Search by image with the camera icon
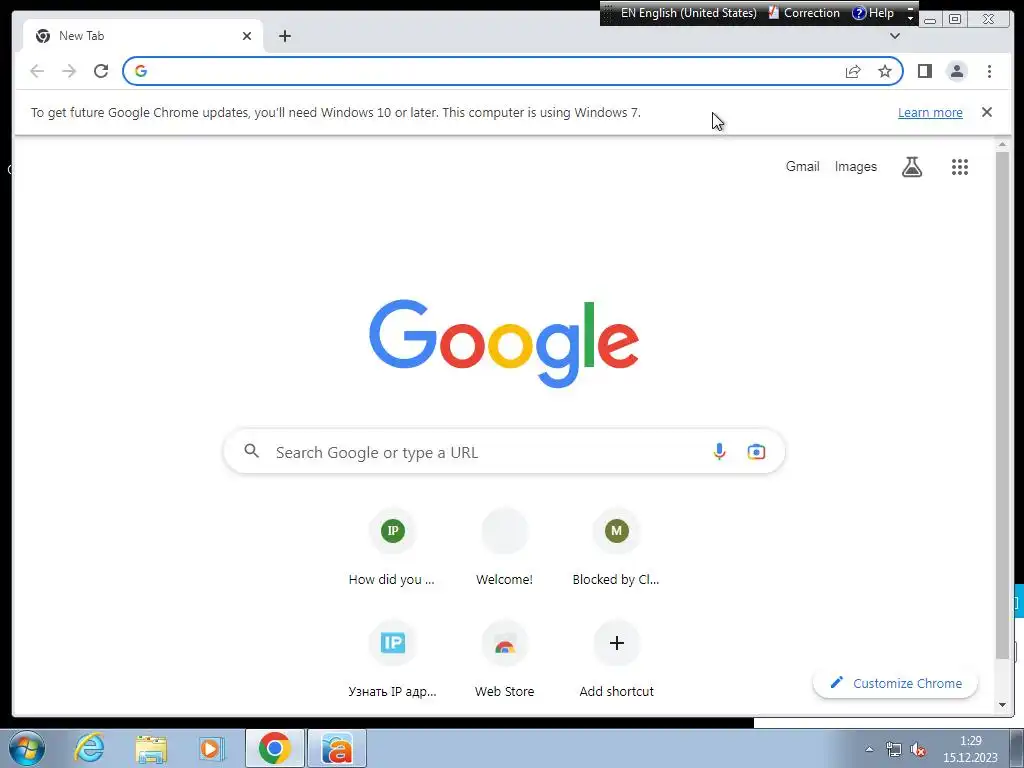The image size is (1024, 768). [756, 452]
